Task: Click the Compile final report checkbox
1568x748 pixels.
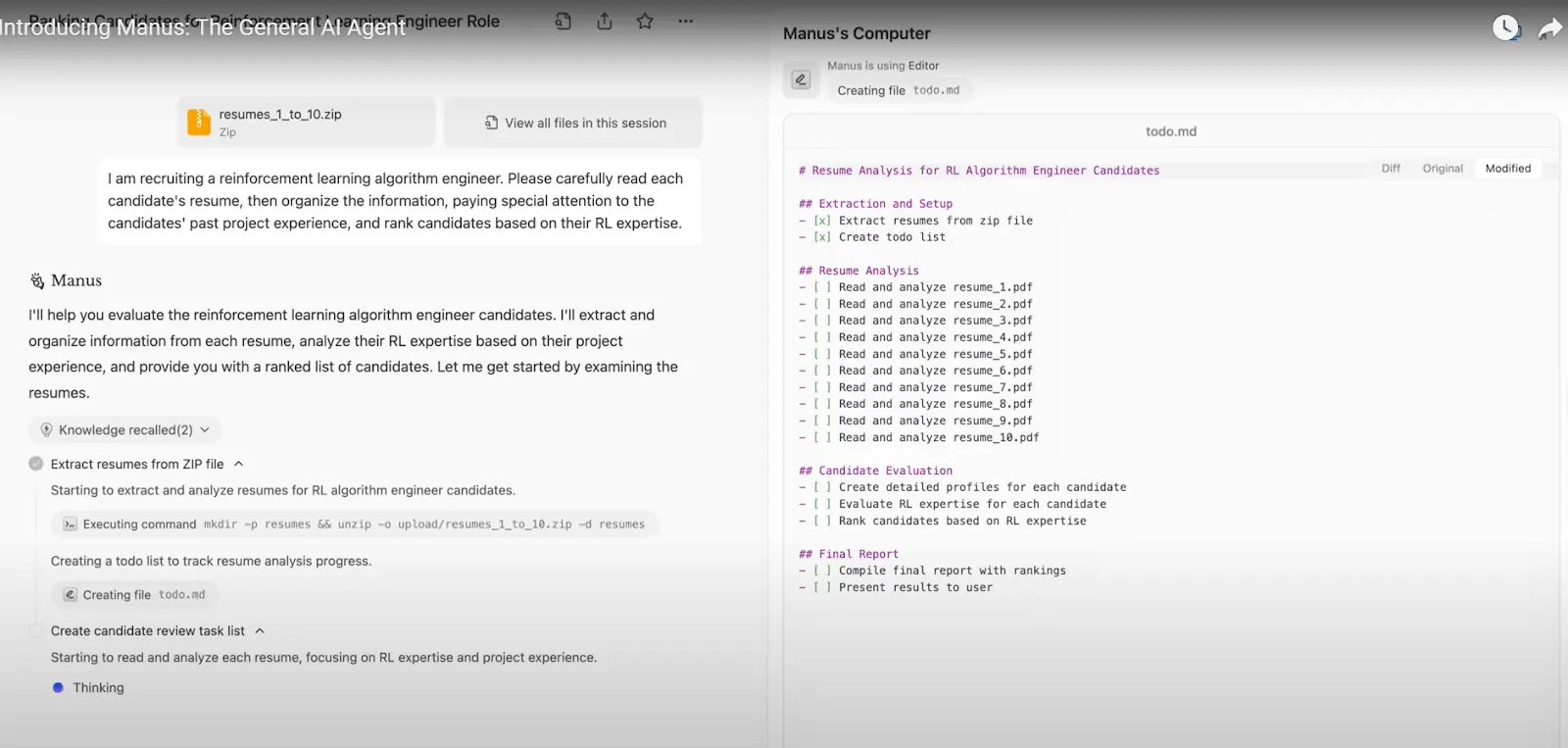Action: (822, 571)
